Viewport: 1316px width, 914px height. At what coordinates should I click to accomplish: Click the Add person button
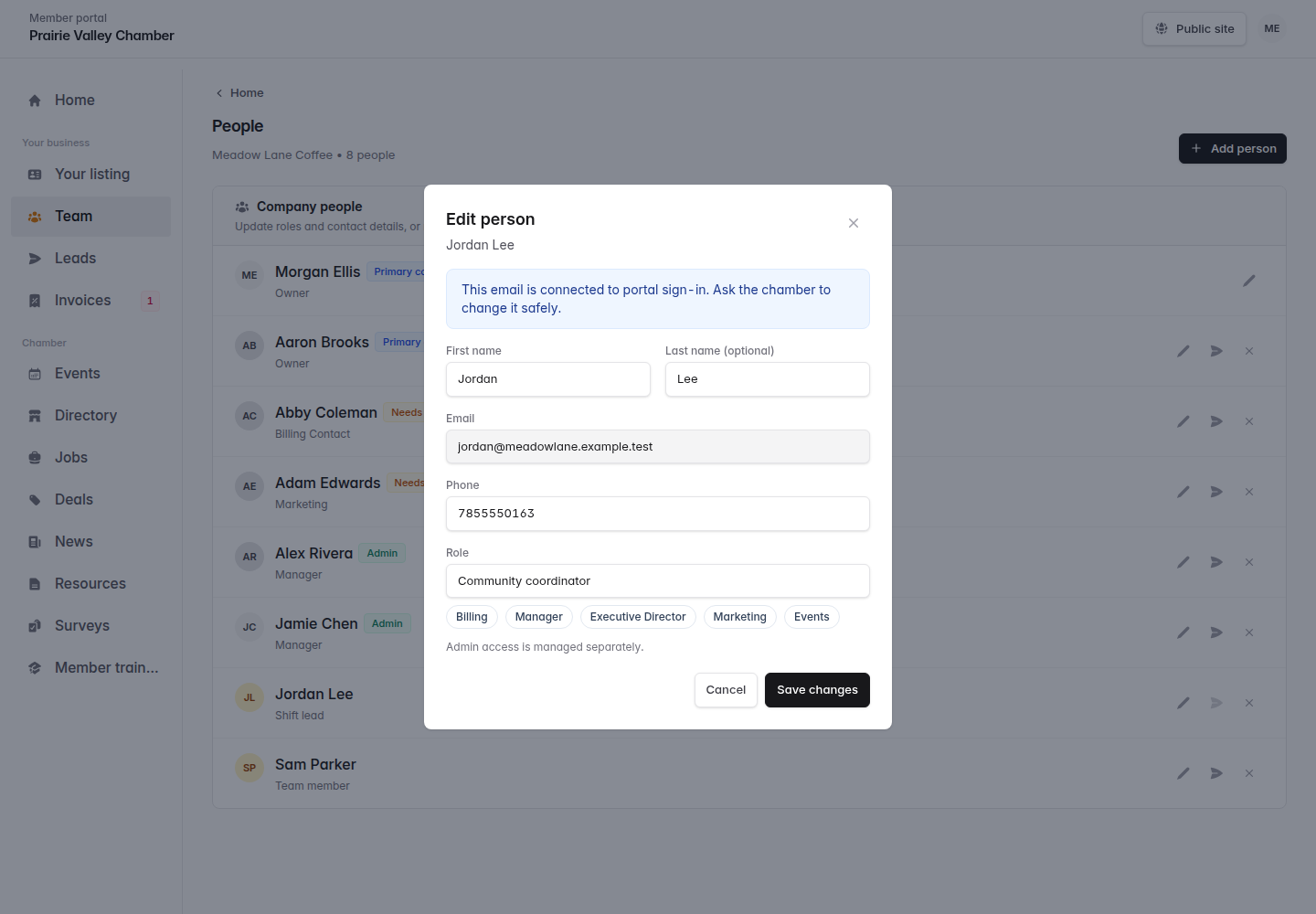(x=1233, y=149)
